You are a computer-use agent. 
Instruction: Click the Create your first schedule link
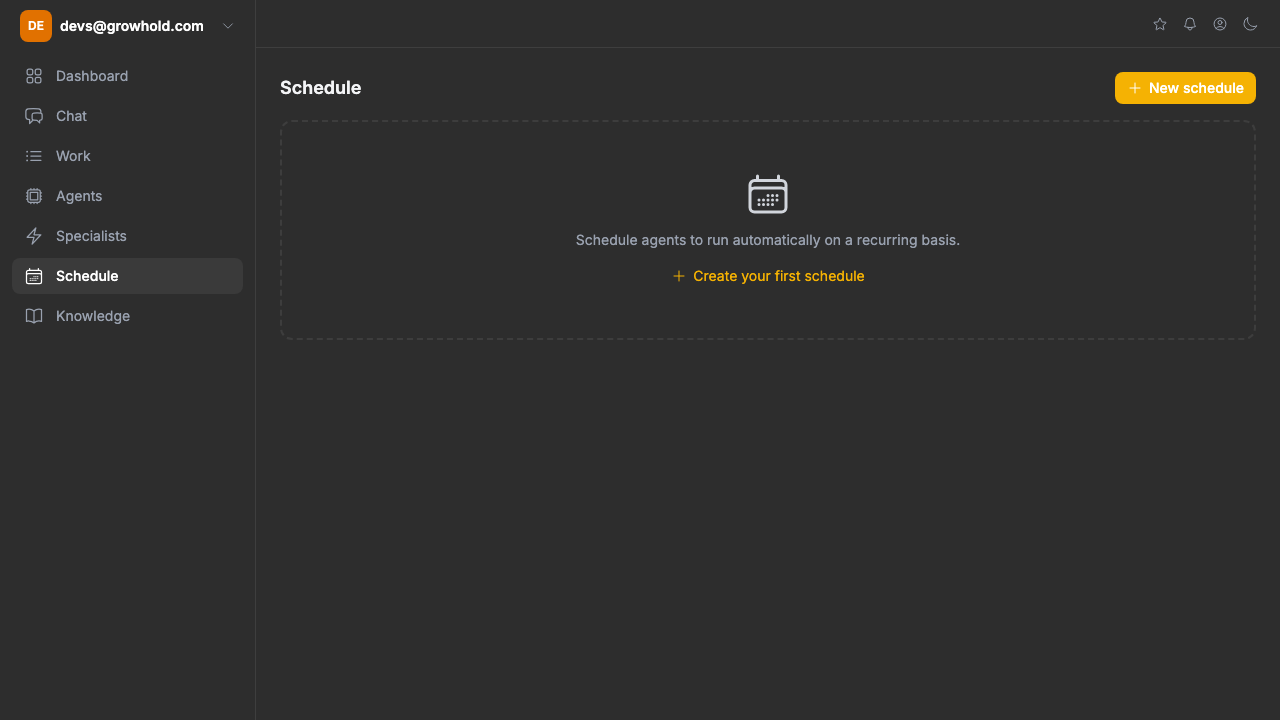tap(778, 276)
